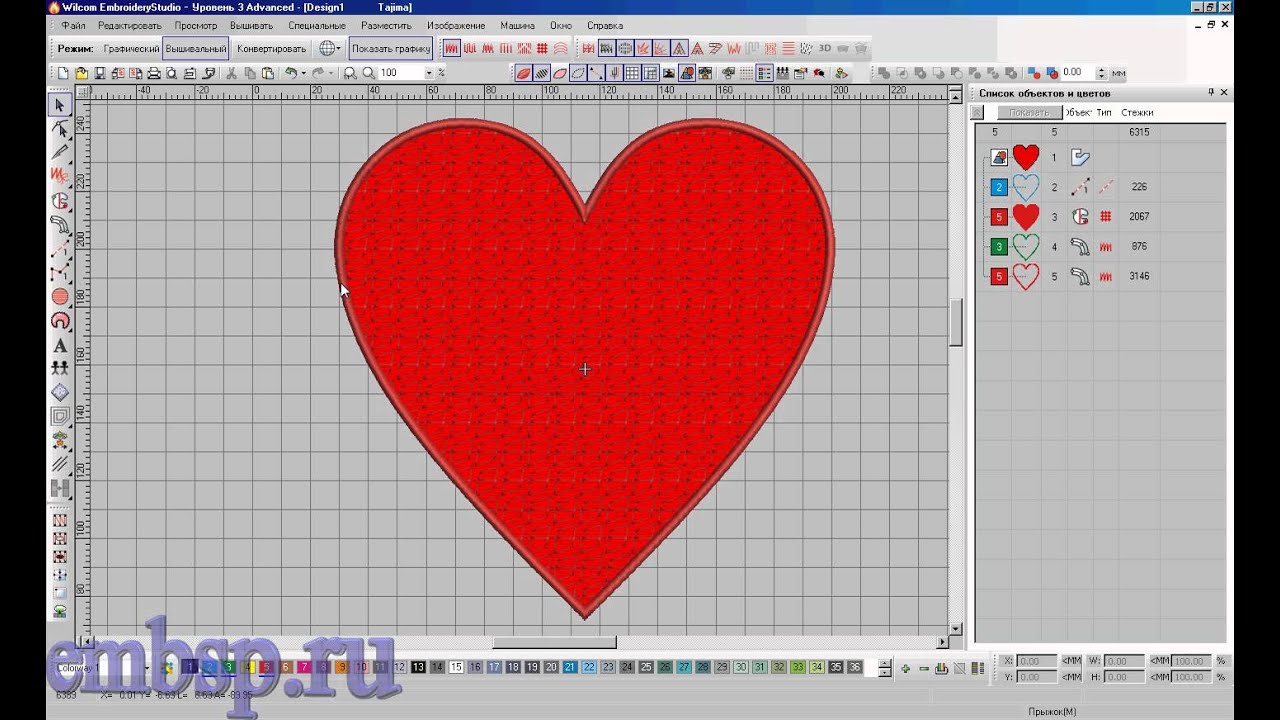Click the Конвертировать button
1280x720 pixels.
271,48
